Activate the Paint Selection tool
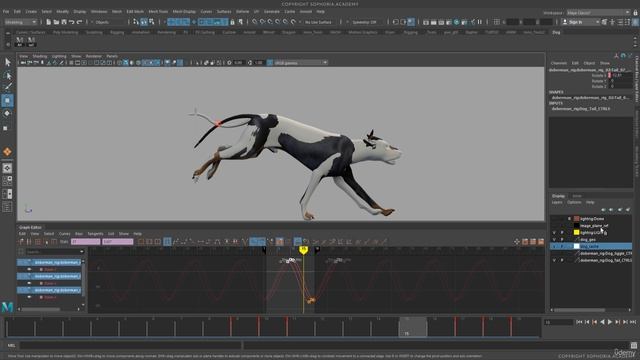Viewport: 640px width, 360px height. 7,87
